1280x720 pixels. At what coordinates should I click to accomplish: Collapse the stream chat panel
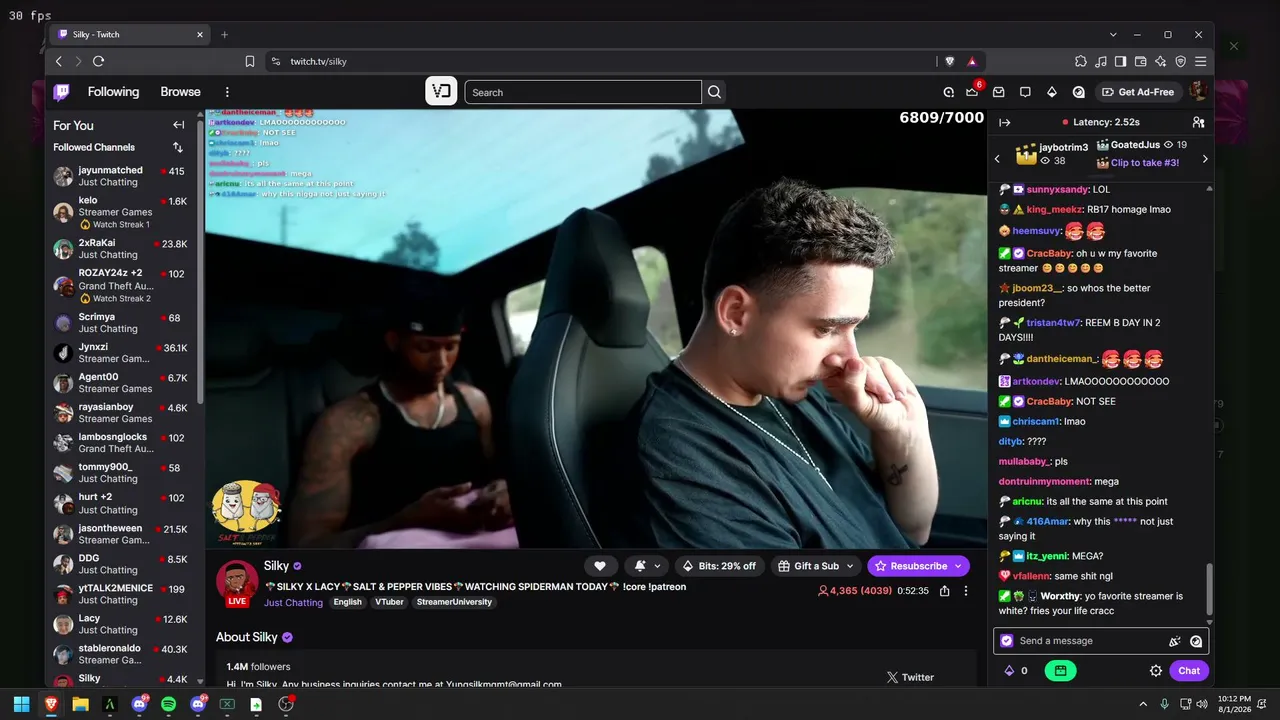tap(1005, 122)
